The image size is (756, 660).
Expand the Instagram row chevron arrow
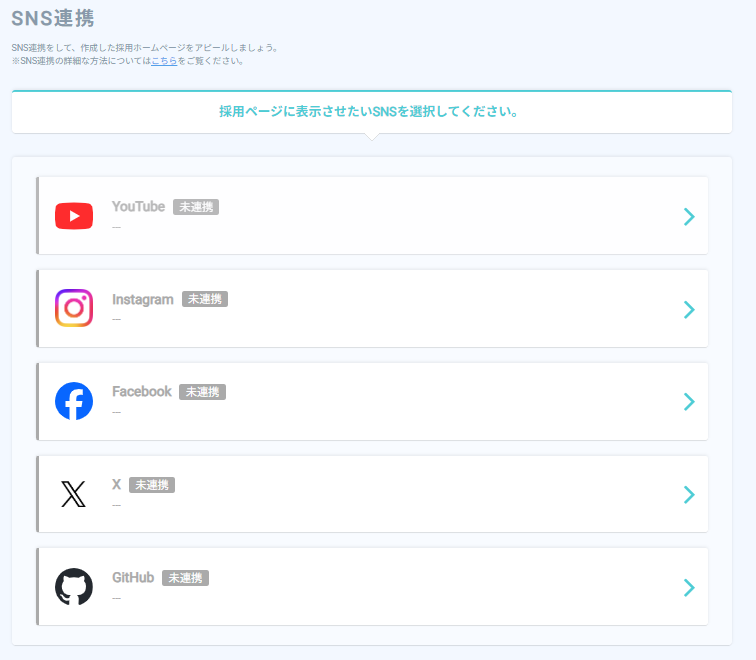(688, 309)
